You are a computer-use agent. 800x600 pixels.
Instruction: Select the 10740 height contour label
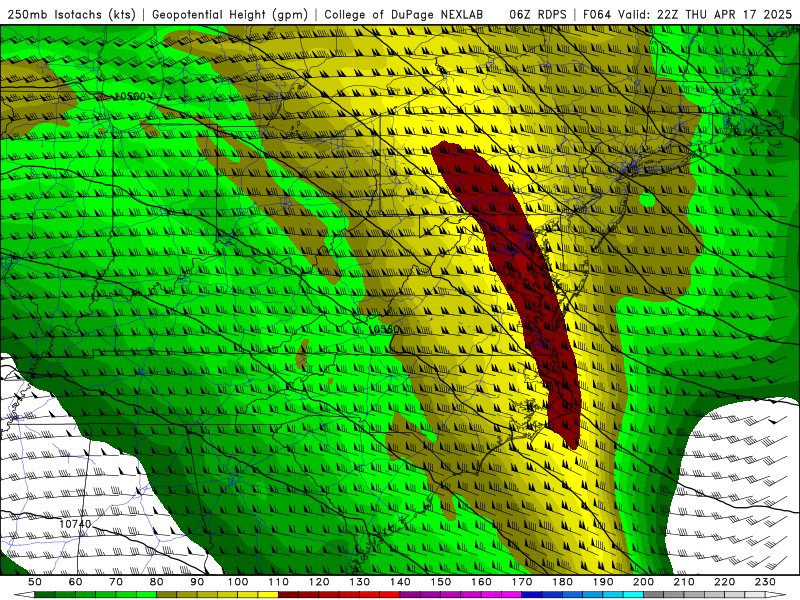tap(75, 523)
